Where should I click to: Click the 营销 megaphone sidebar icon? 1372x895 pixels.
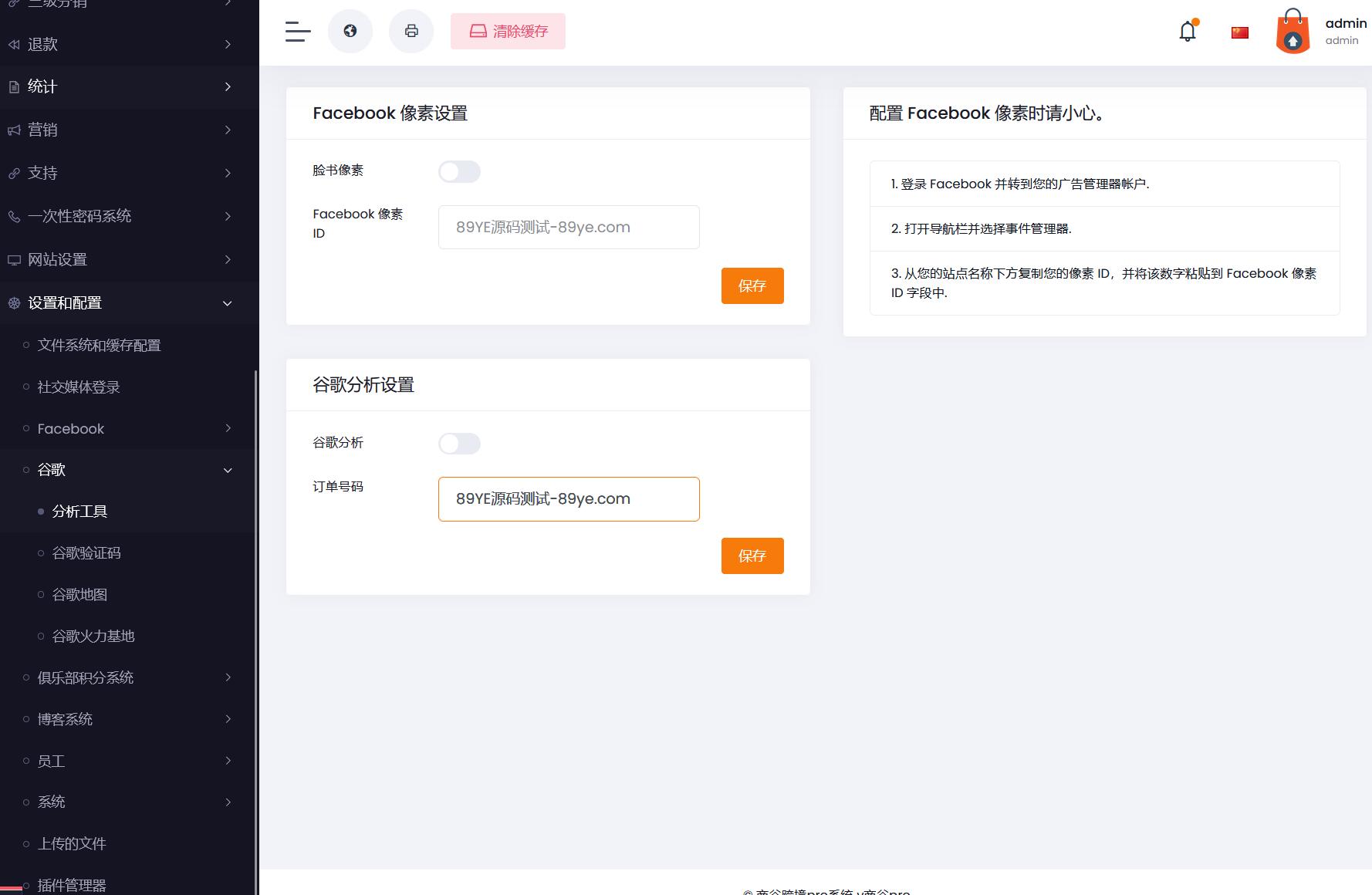14,130
